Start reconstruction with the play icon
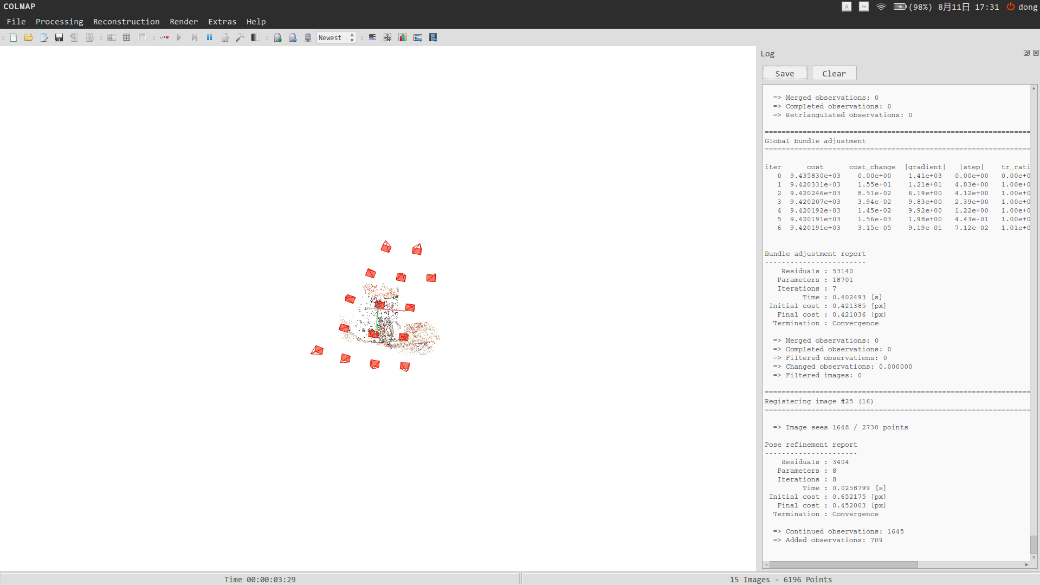 click(x=179, y=38)
